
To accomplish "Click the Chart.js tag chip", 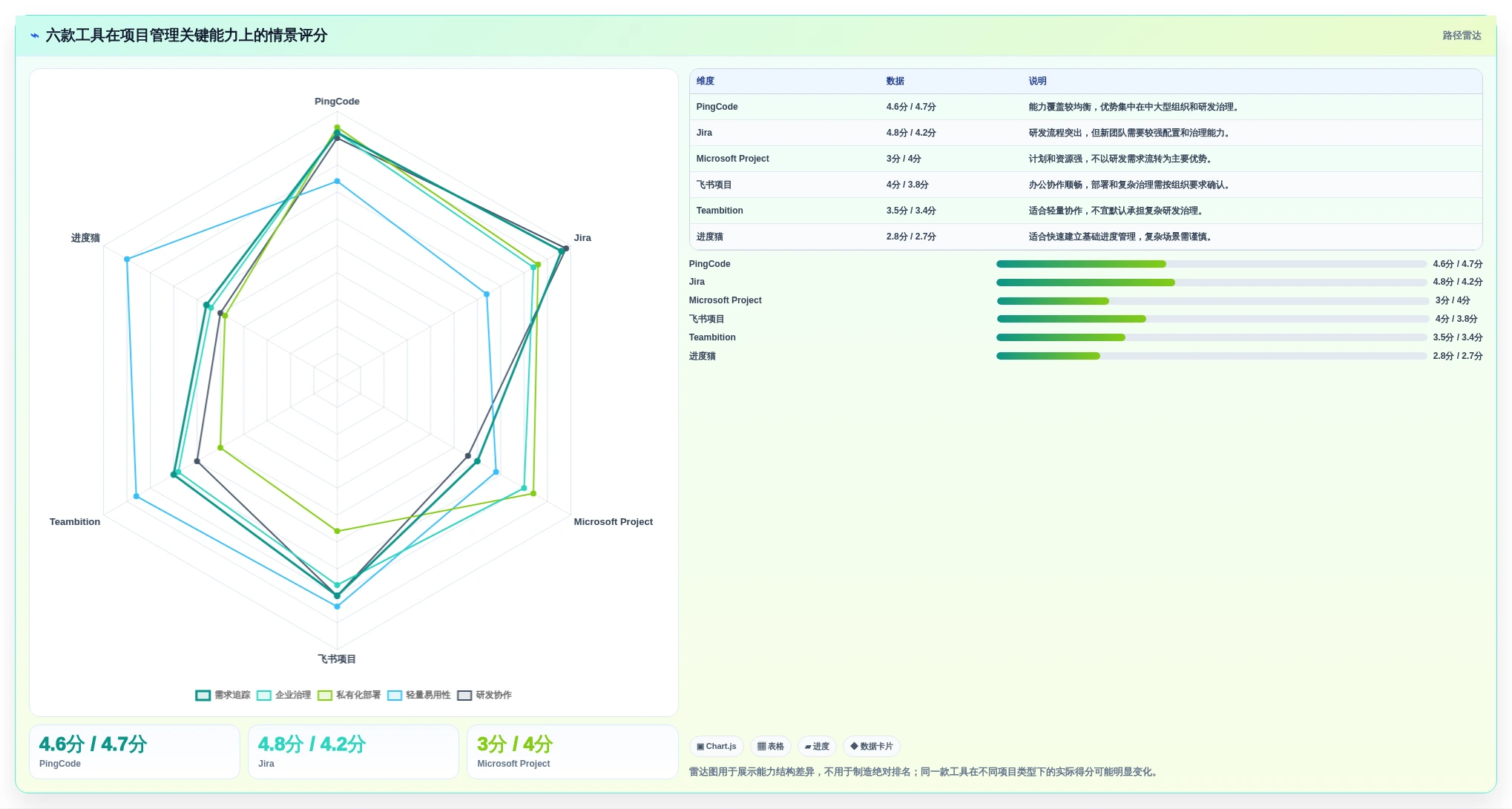I will [717, 746].
